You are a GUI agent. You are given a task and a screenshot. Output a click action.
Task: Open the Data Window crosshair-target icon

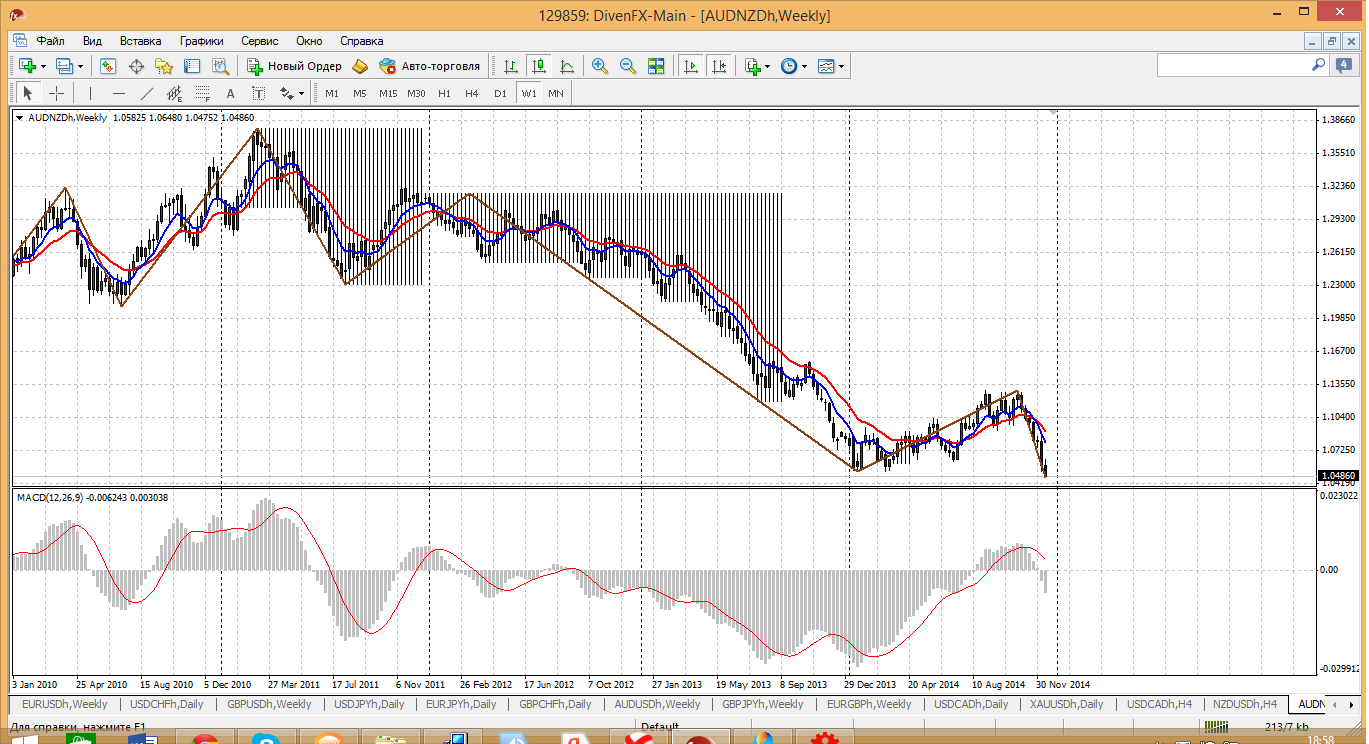click(x=136, y=66)
